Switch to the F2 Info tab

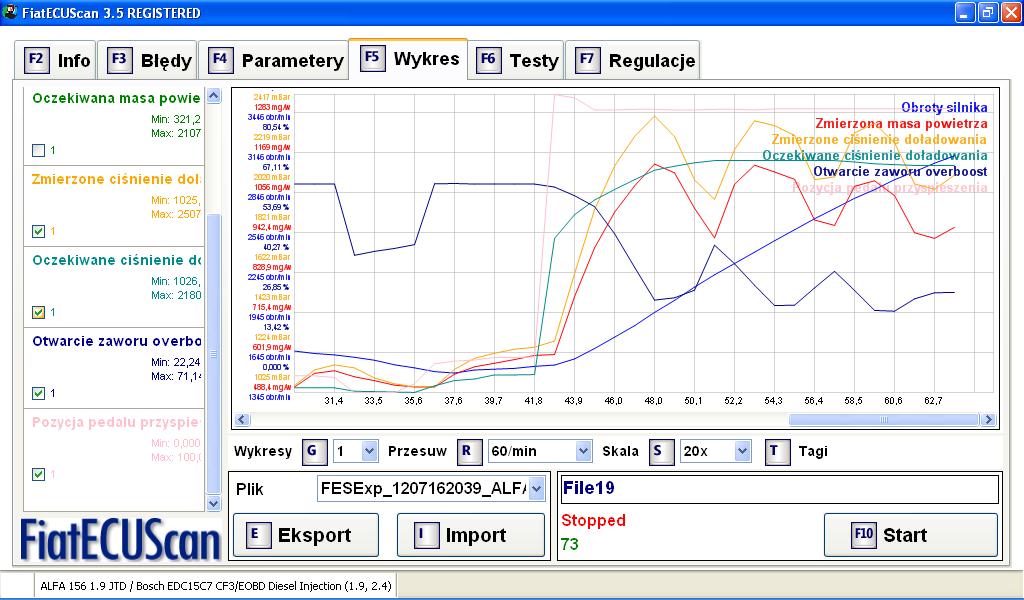tap(56, 60)
